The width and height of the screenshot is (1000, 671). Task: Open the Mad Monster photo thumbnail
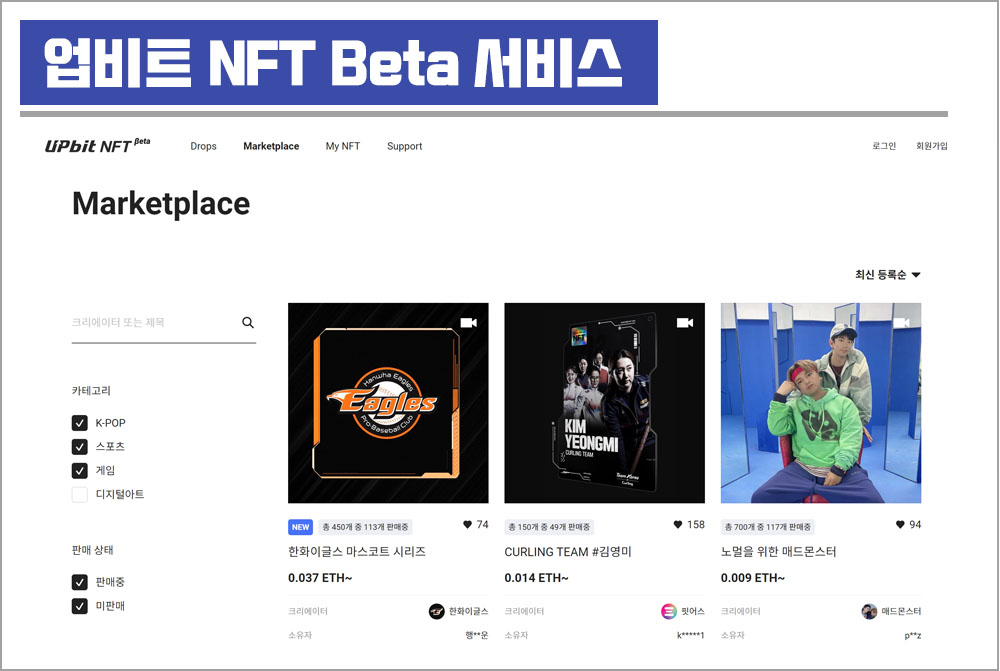click(x=821, y=403)
